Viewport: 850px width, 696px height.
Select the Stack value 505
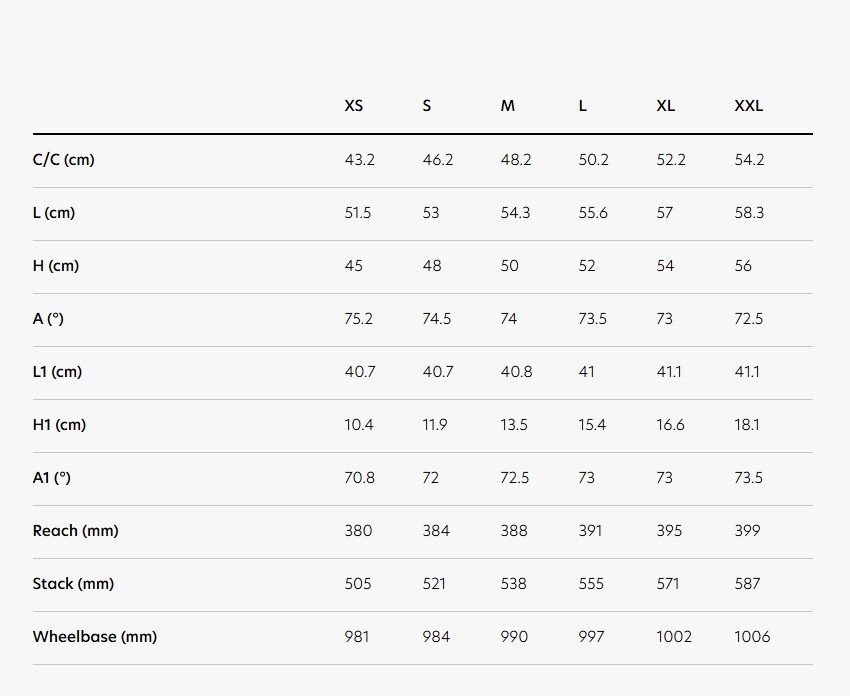click(358, 584)
